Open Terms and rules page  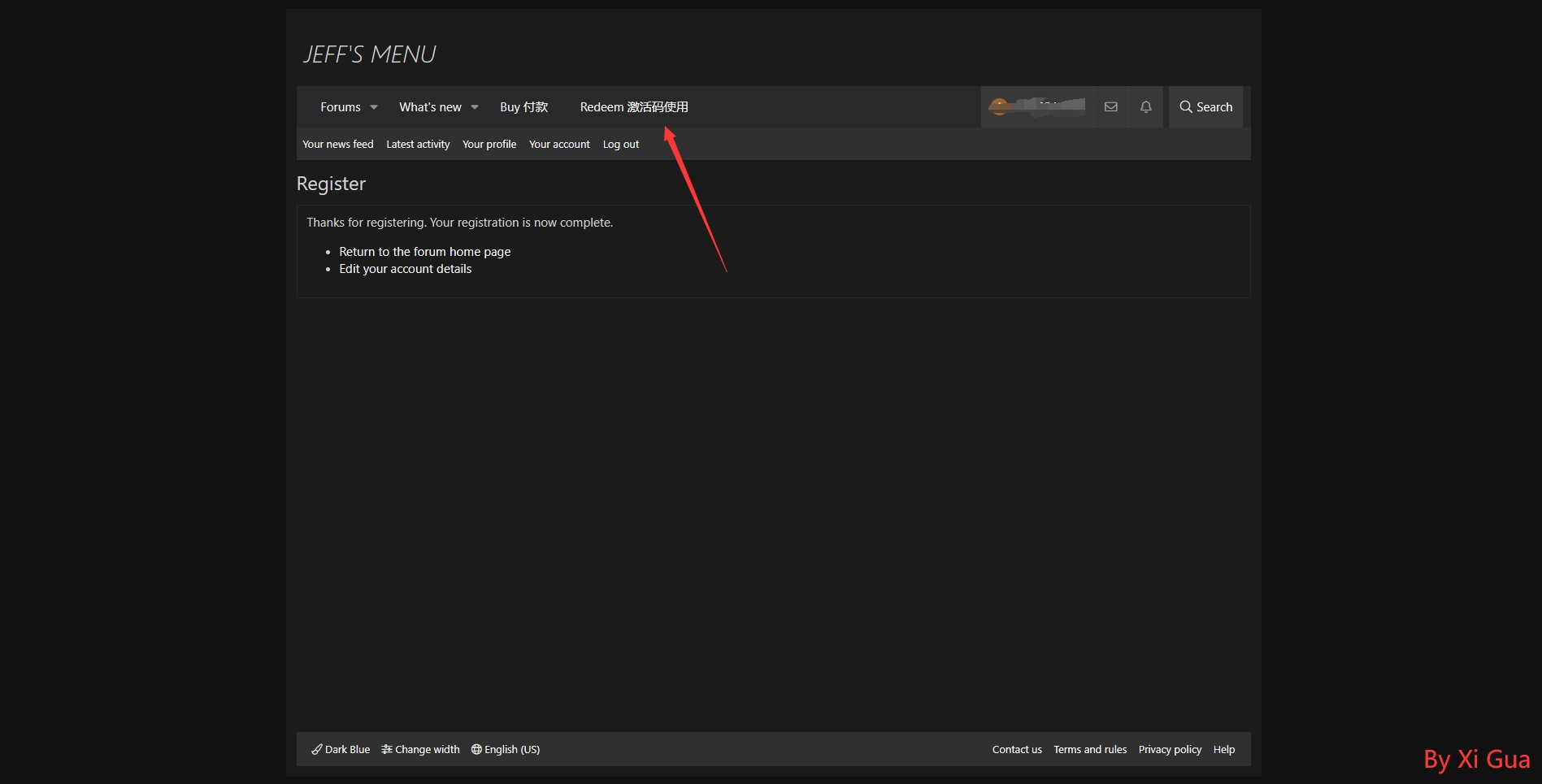pyautogui.click(x=1089, y=749)
